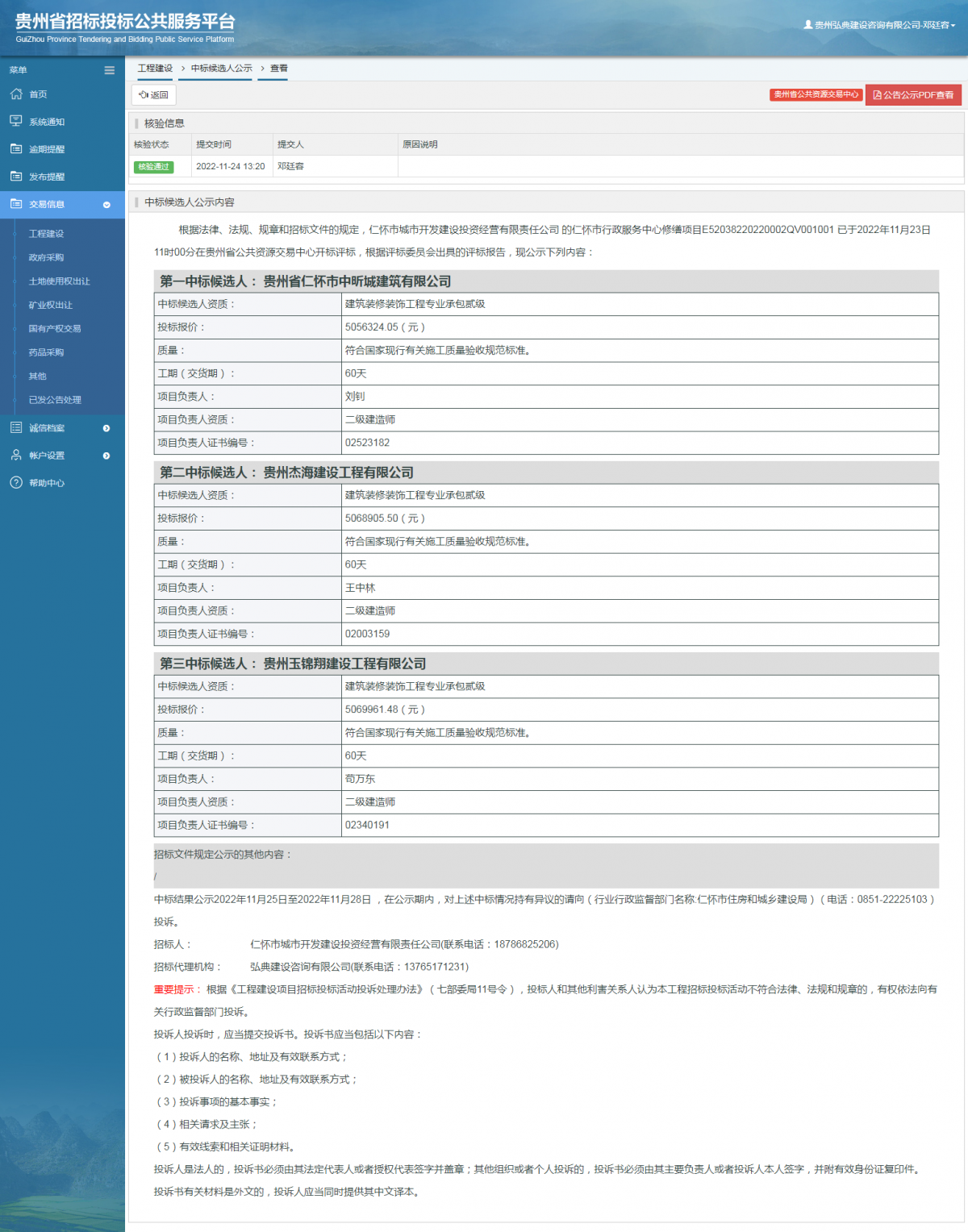This screenshot has height=1232, width=968.
Task: Click the 核验通过 status badge
Action: (154, 167)
